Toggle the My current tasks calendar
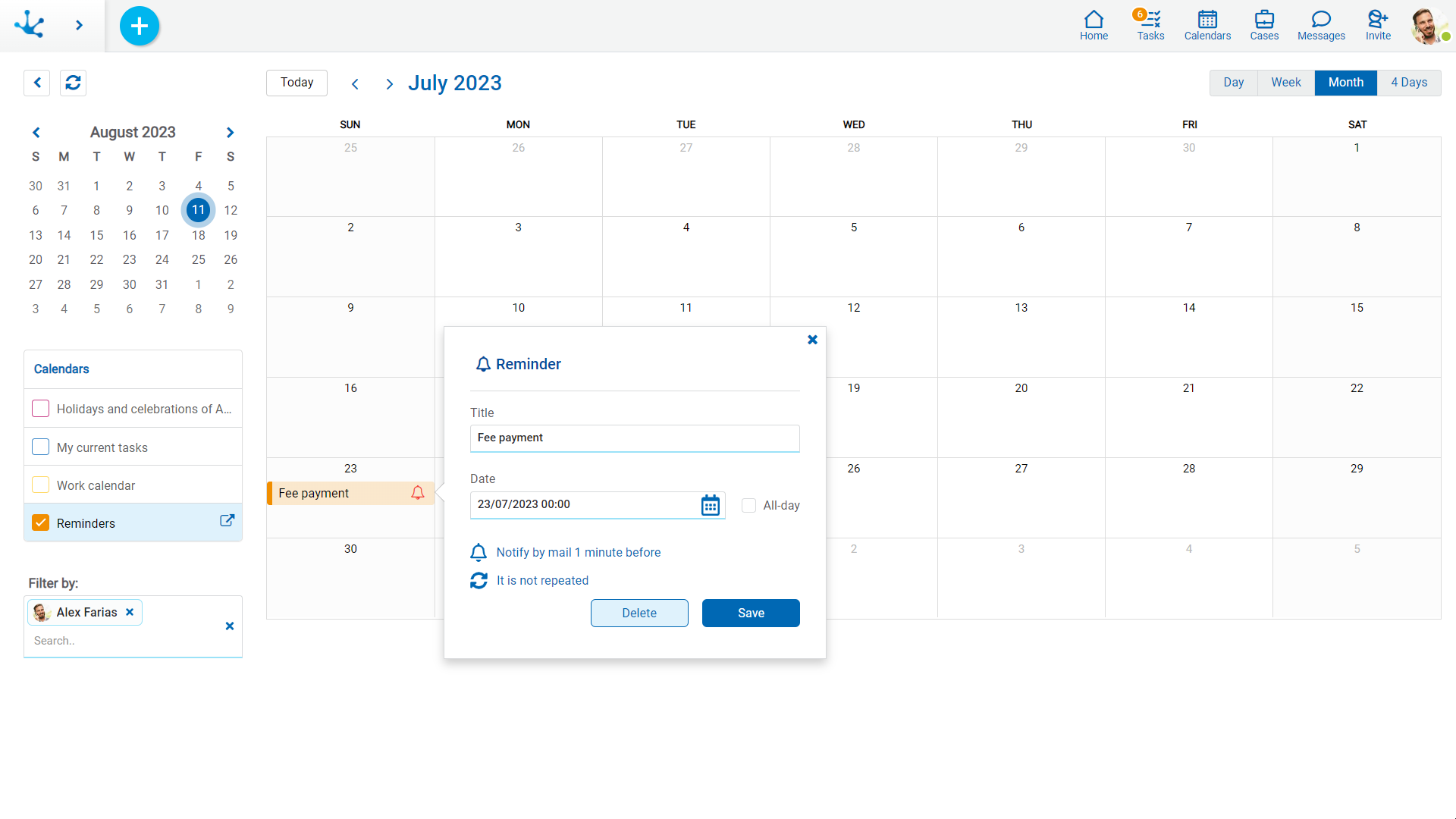This screenshot has height=819, width=1456. 40,447
